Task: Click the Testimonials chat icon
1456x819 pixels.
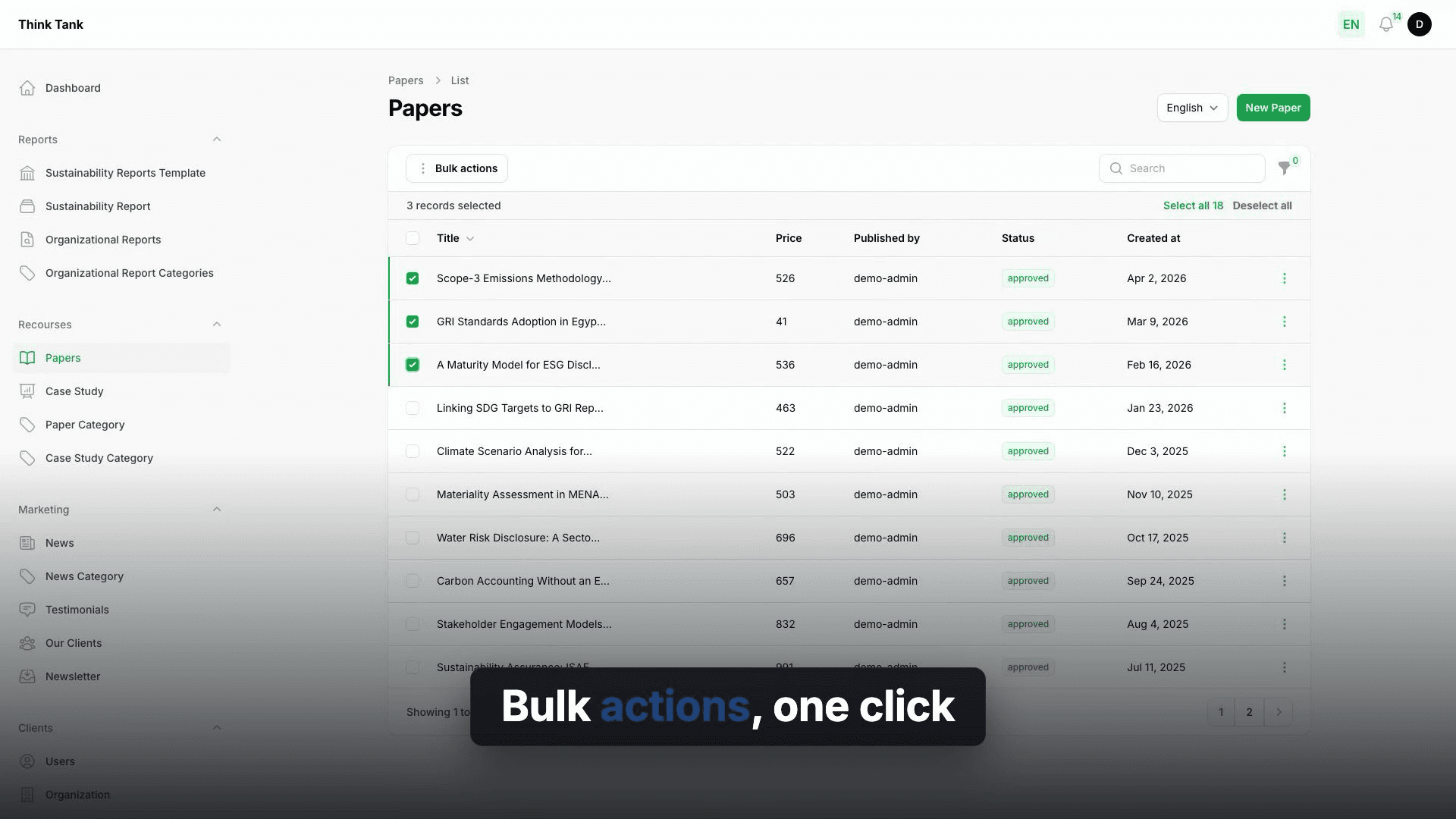Action: click(x=27, y=610)
